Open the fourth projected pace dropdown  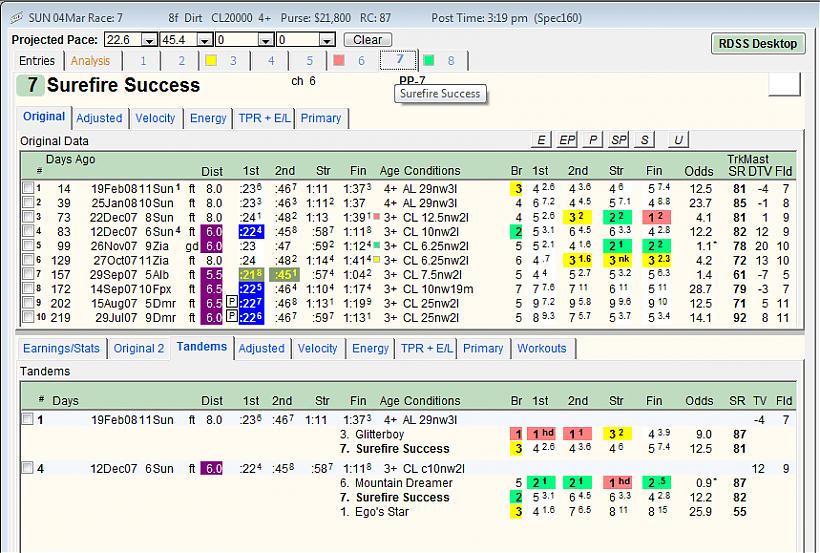[x=327, y=40]
